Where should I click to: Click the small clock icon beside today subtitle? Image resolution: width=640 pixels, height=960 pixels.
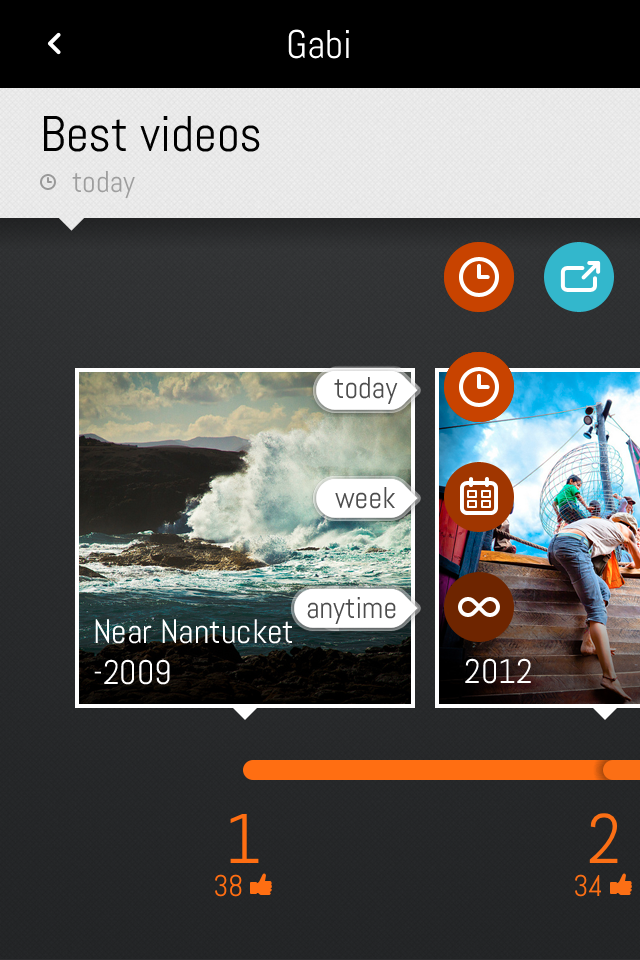[48, 182]
